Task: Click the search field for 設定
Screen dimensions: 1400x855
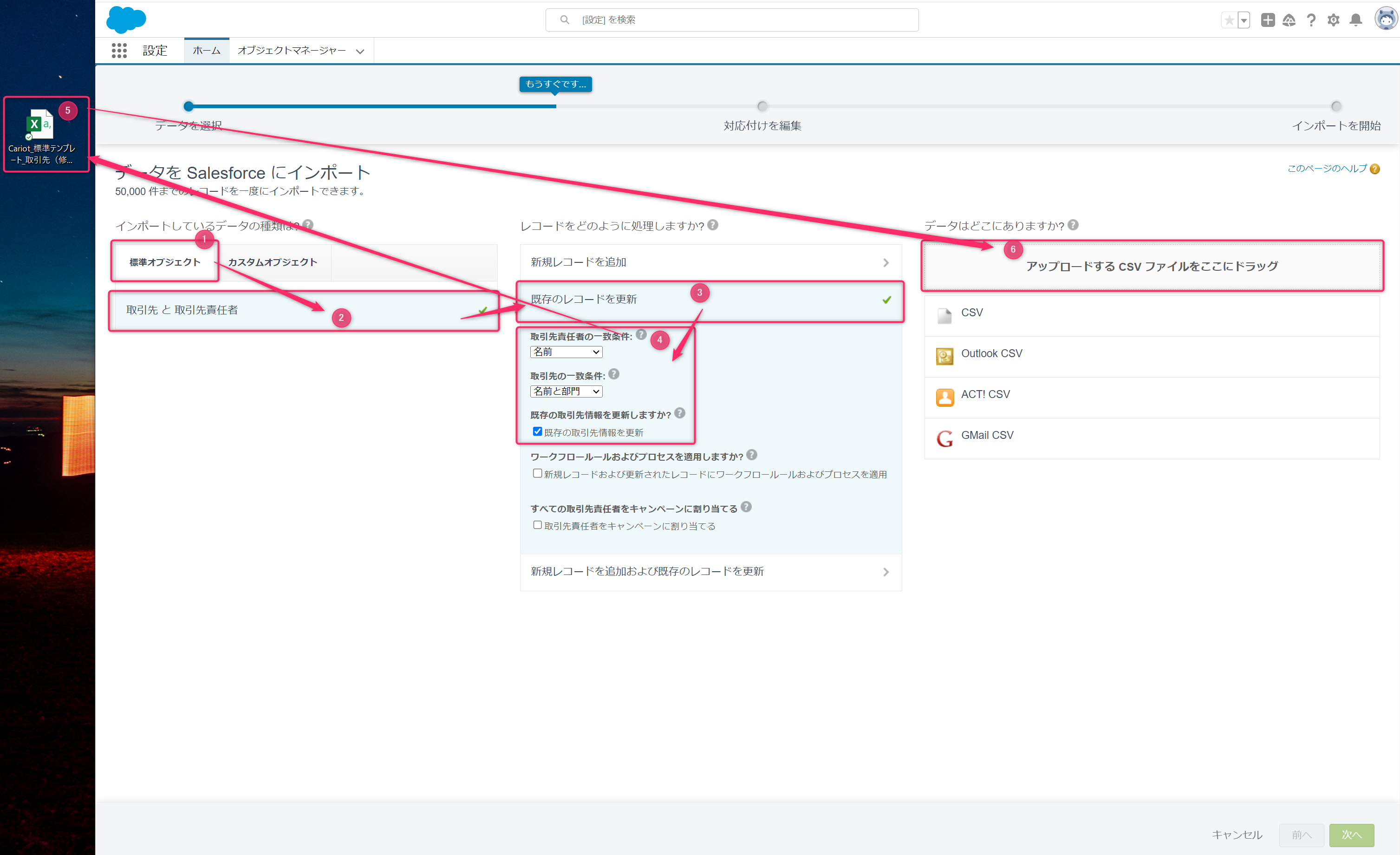Action: click(x=732, y=20)
